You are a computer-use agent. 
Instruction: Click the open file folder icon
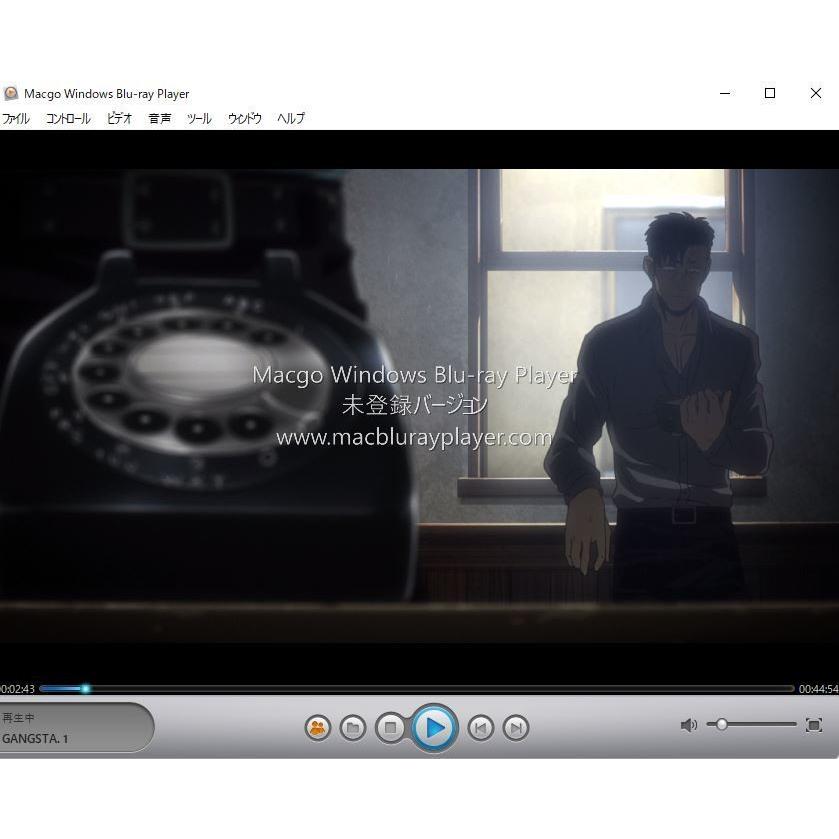point(353,728)
